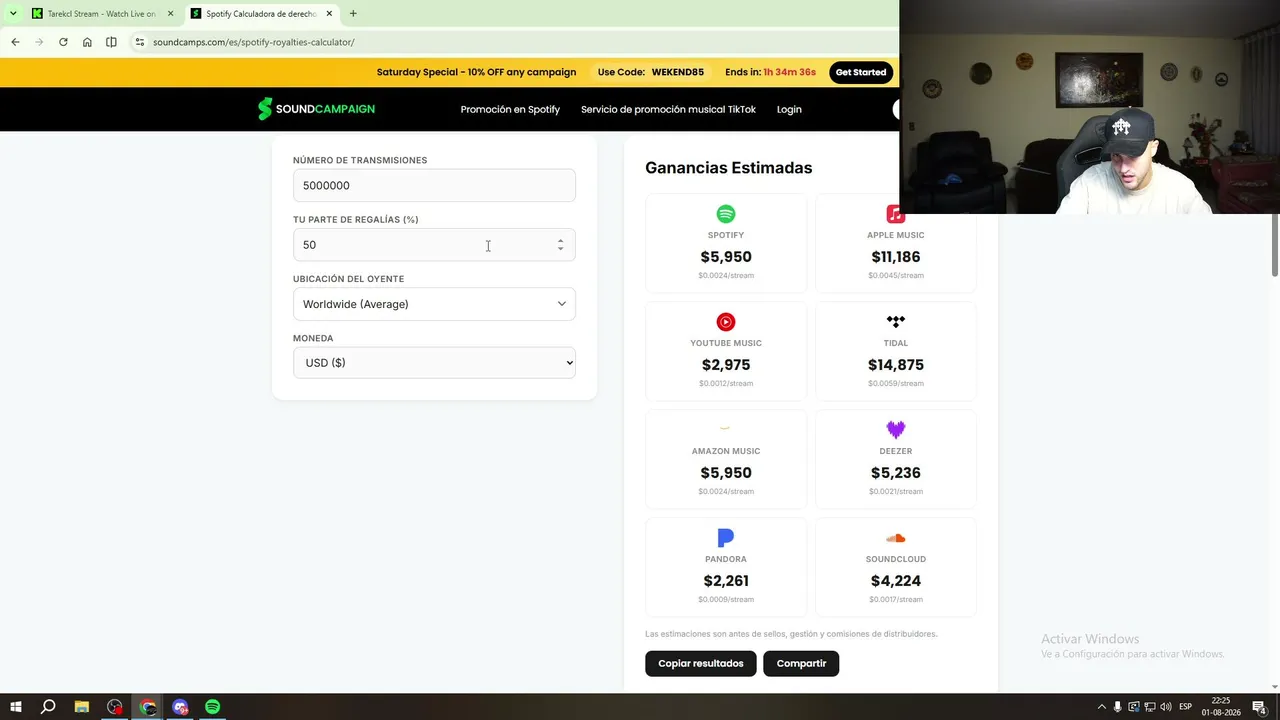1280x720 pixels.
Task: Open the Moneda currency dropdown
Action: [434, 363]
